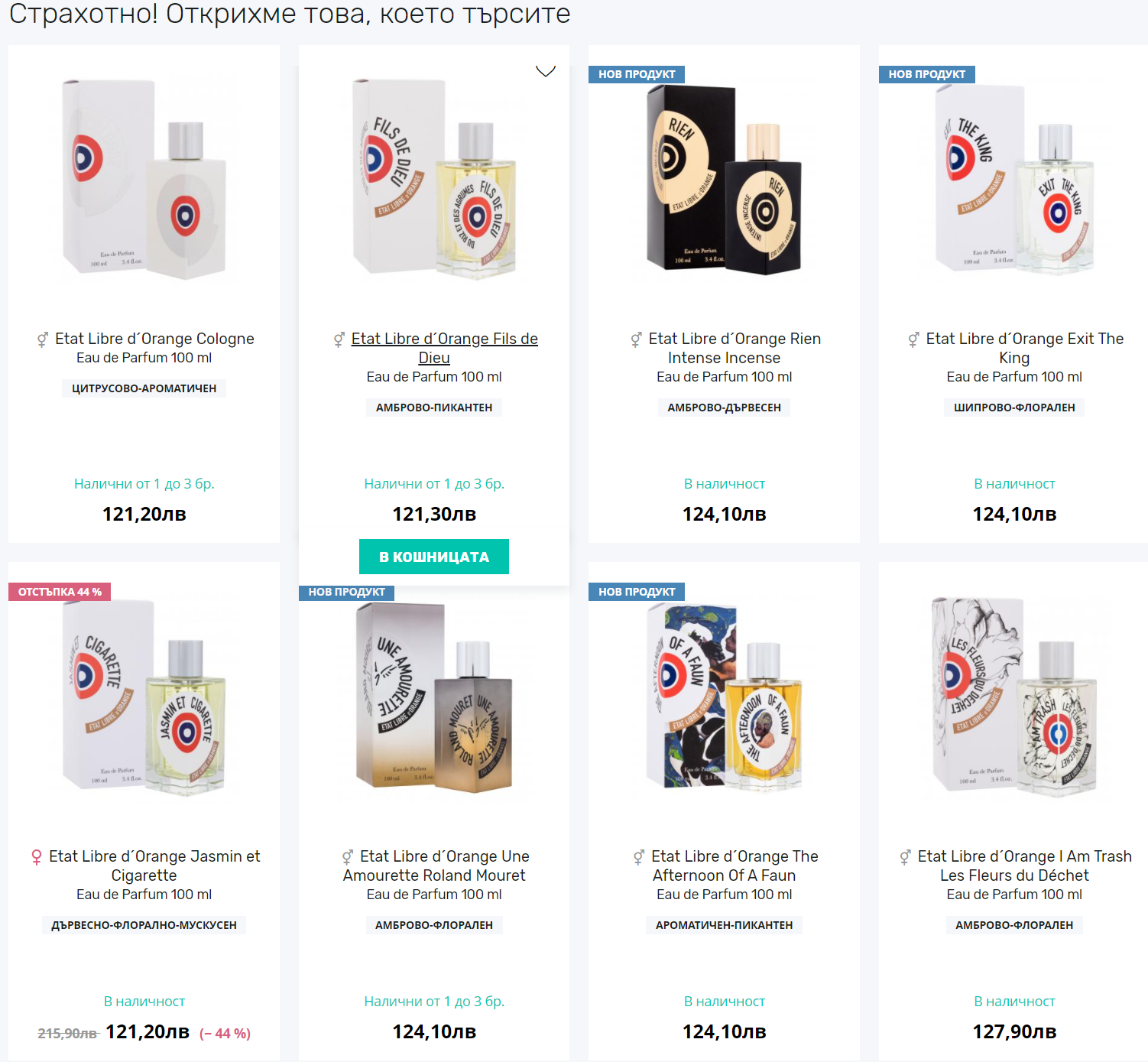View The Afternoon Of A Faun image
Screen dimensions: 1148x1062
724,697
